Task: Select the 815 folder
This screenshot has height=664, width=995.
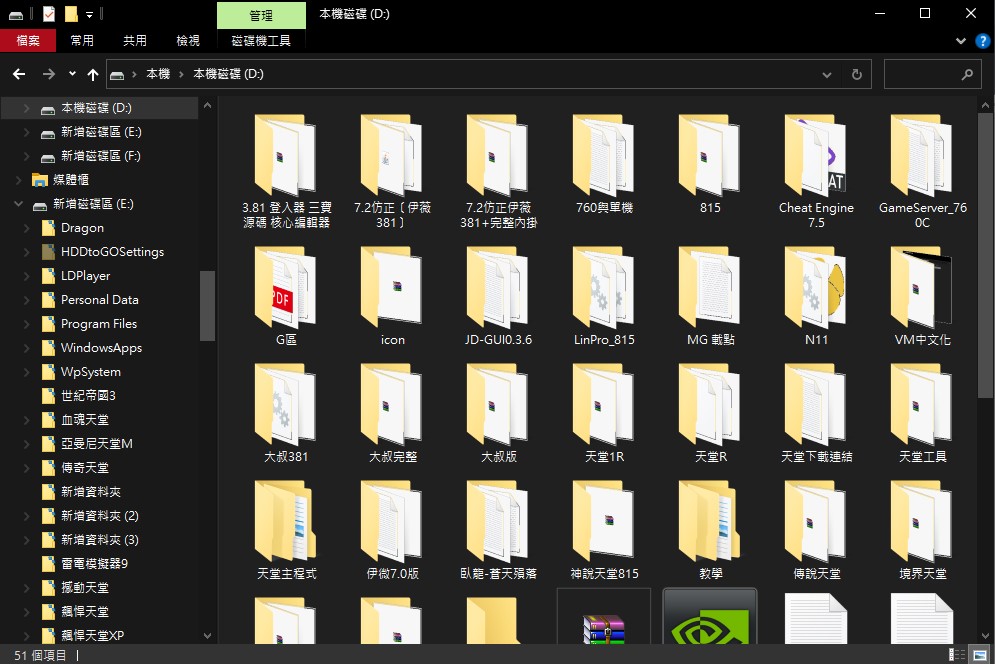Action: click(x=710, y=163)
